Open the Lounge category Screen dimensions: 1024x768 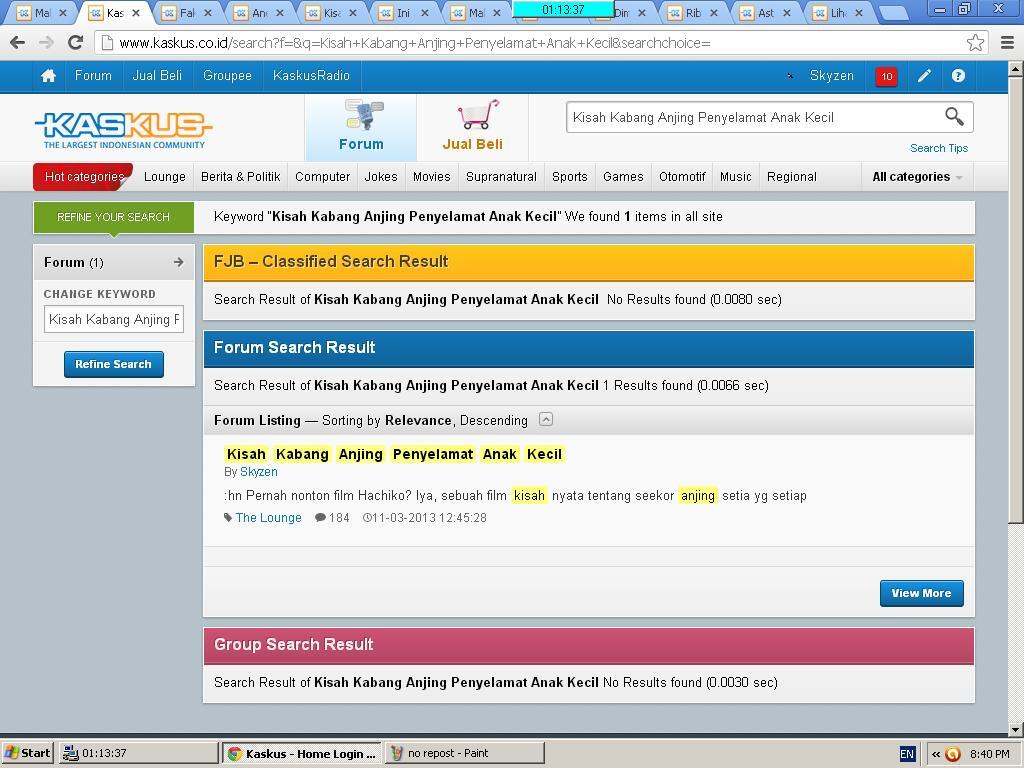pos(165,177)
